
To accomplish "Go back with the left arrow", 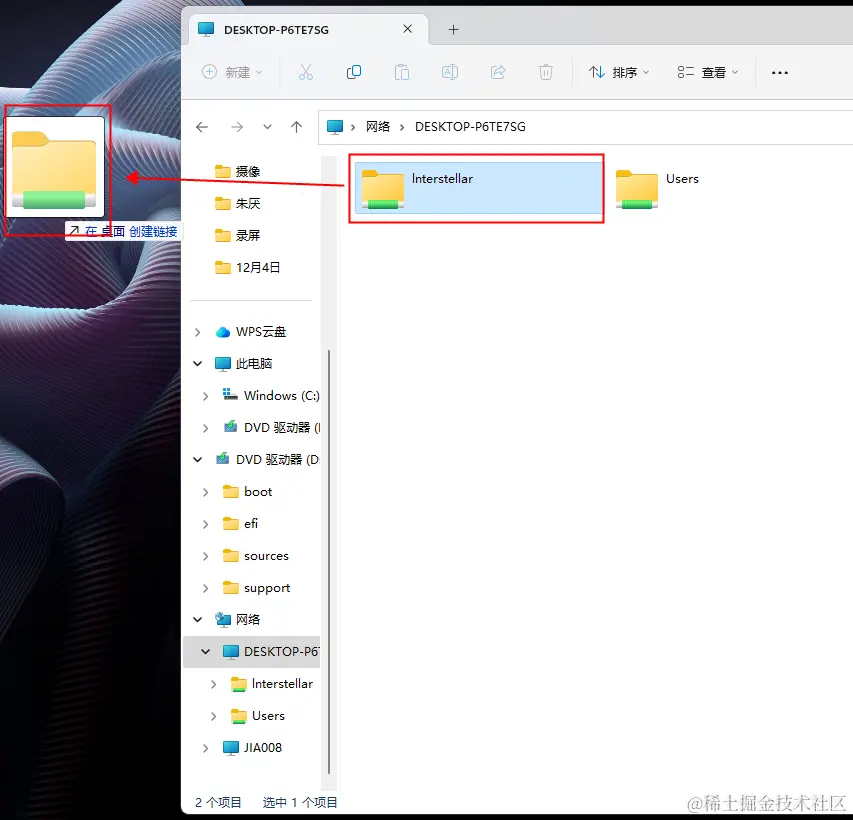I will pos(202,127).
